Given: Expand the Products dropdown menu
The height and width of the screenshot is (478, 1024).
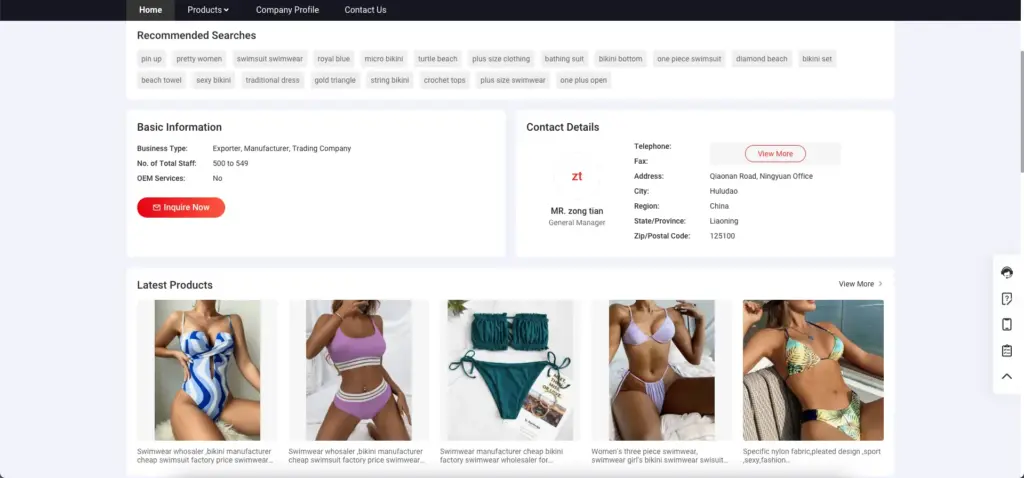Looking at the screenshot, I should point(208,10).
